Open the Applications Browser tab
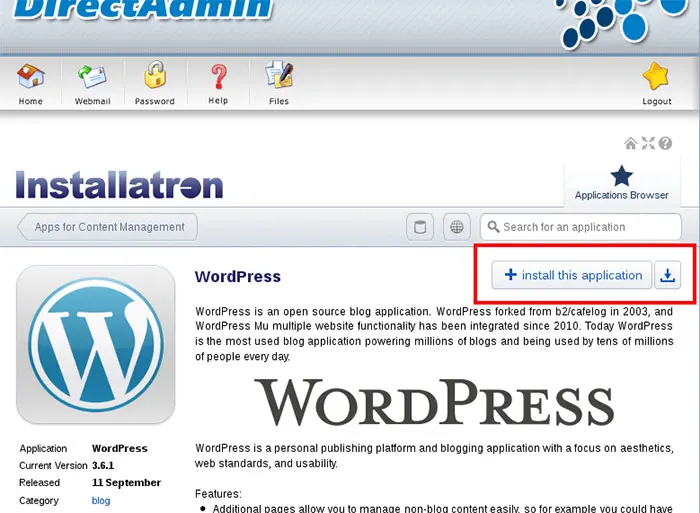Viewport: 700px width, 513px height. 621,183
